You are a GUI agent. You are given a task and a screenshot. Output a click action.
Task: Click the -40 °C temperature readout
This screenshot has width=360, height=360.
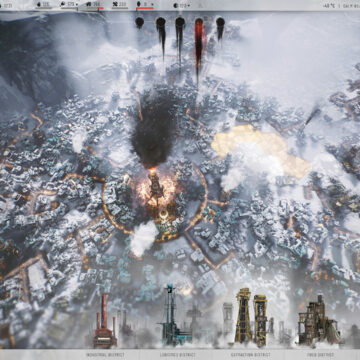329,6
